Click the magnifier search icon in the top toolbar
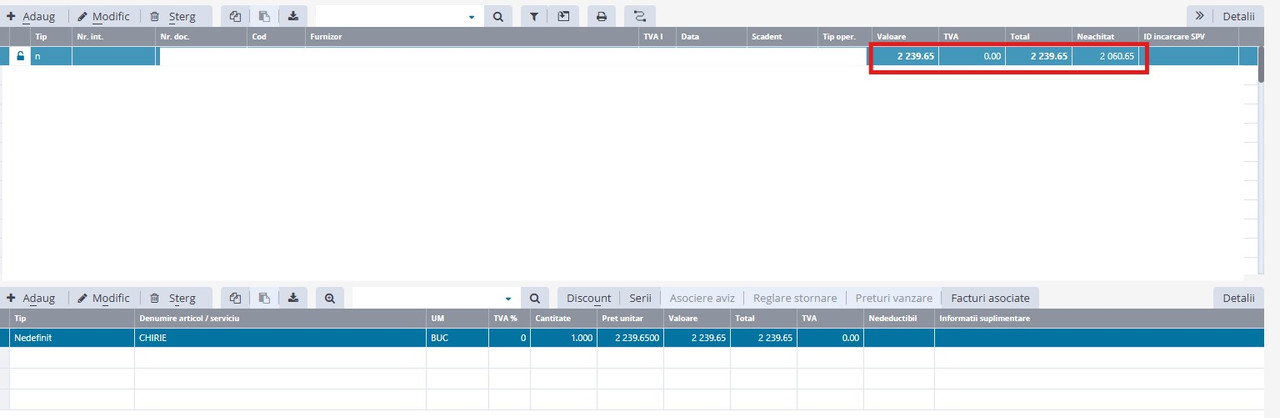 (x=498, y=16)
